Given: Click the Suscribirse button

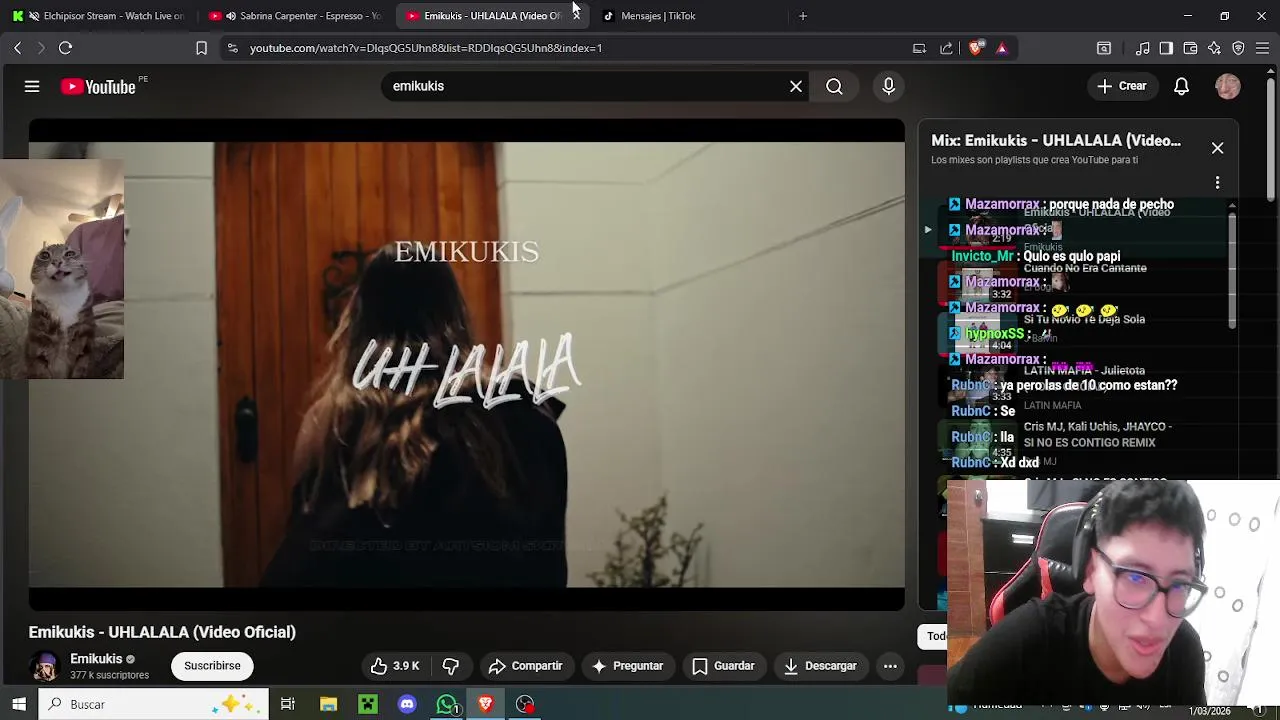Looking at the screenshot, I should (x=212, y=666).
